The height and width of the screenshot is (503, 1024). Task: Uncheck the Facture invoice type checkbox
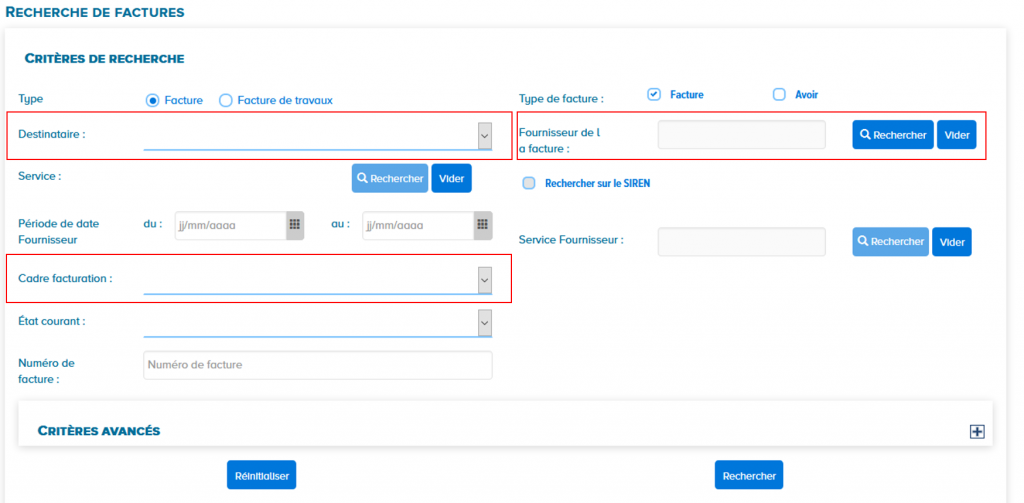[x=654, y=95]
